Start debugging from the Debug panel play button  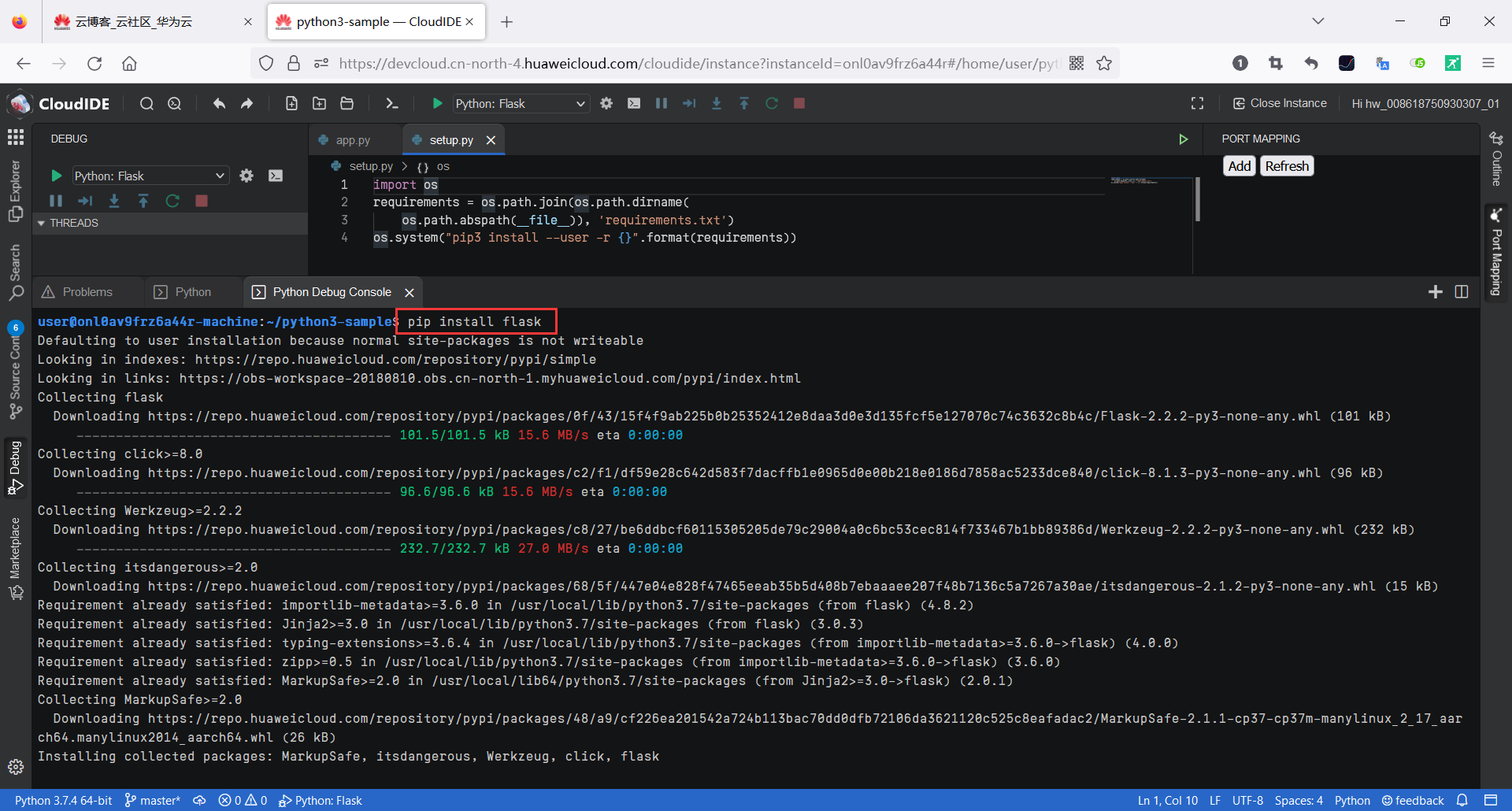(x=56, y=176)
